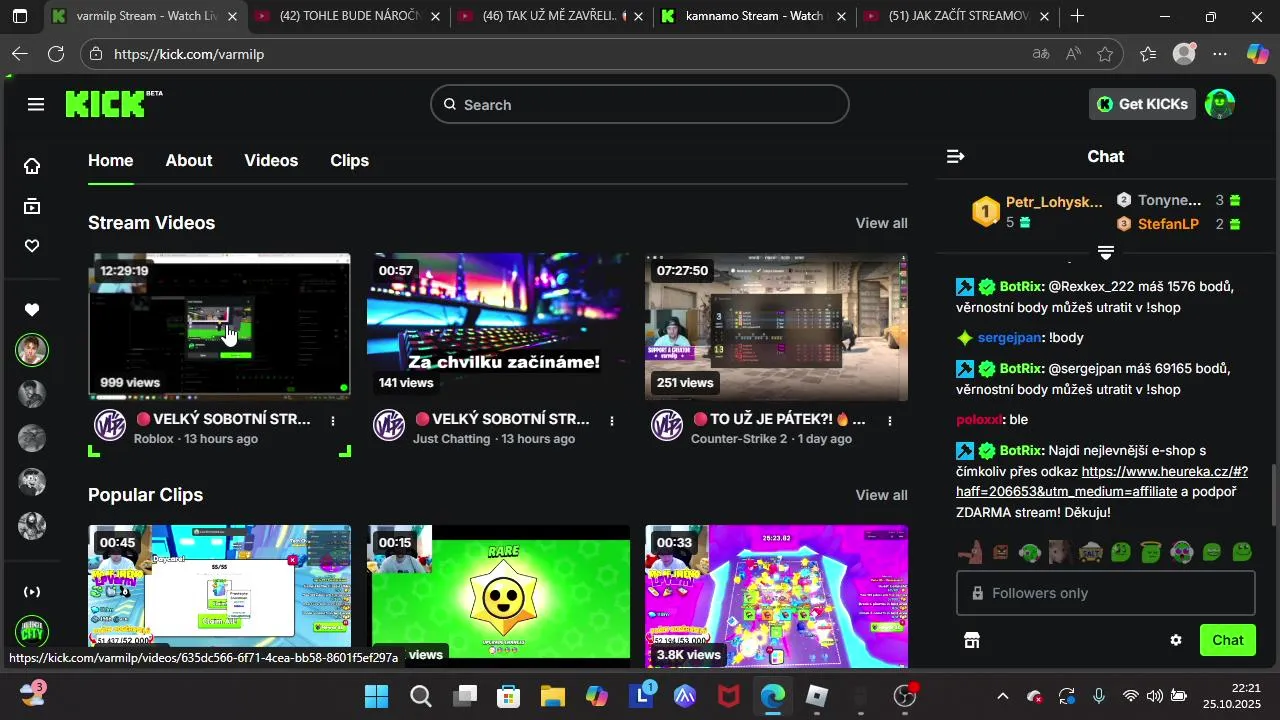
Task: Open chat settings gear icon
Action: pos(1176,640)
